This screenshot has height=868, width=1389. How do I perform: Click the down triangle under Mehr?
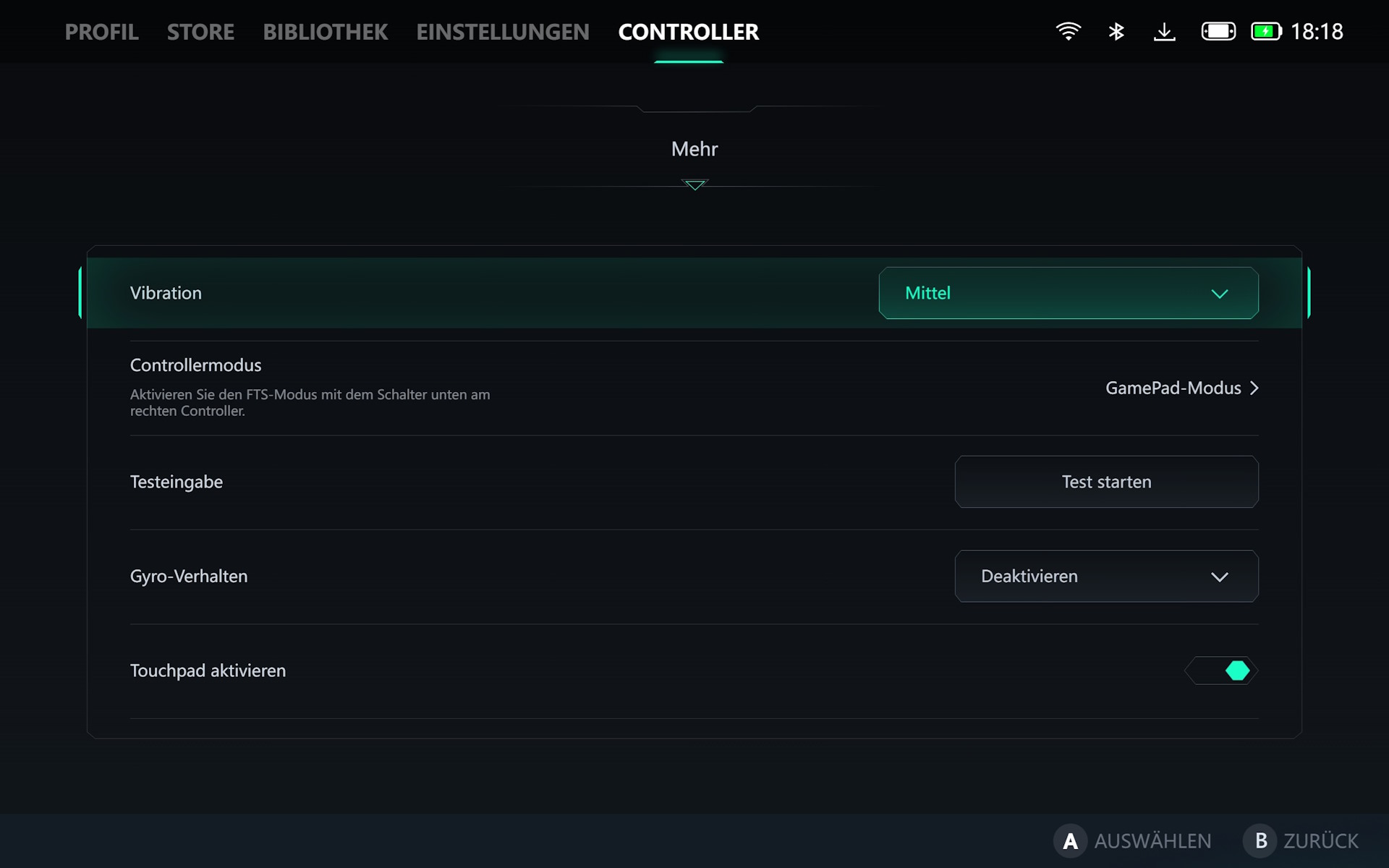[x=694, y=185]
